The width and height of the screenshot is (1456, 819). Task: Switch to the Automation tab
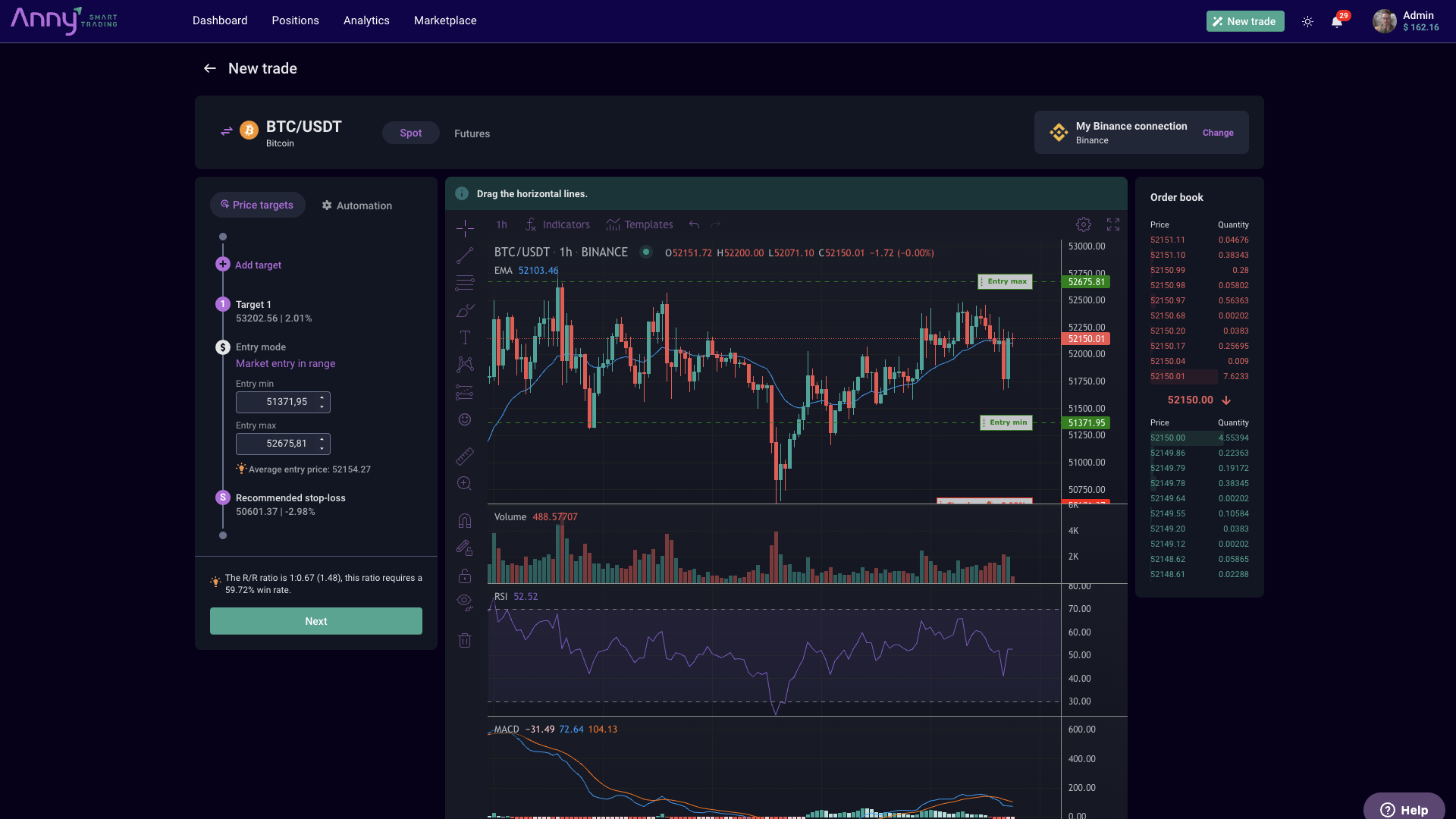click(x=356, y=205)
